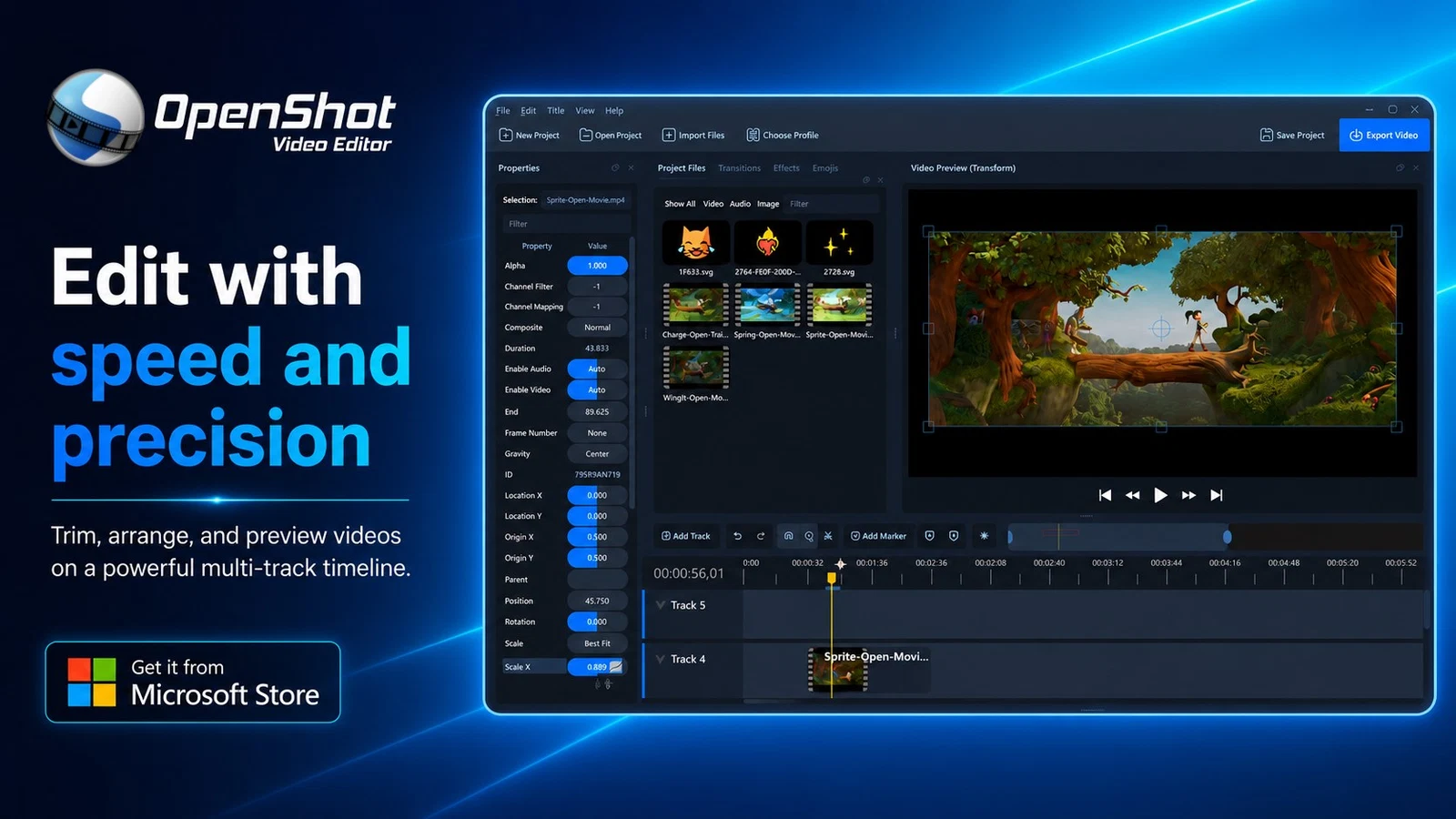Viewport: 1456px width, 819px height.
Task: Activate the timing tool next to snapping
Action: [808, 536]
